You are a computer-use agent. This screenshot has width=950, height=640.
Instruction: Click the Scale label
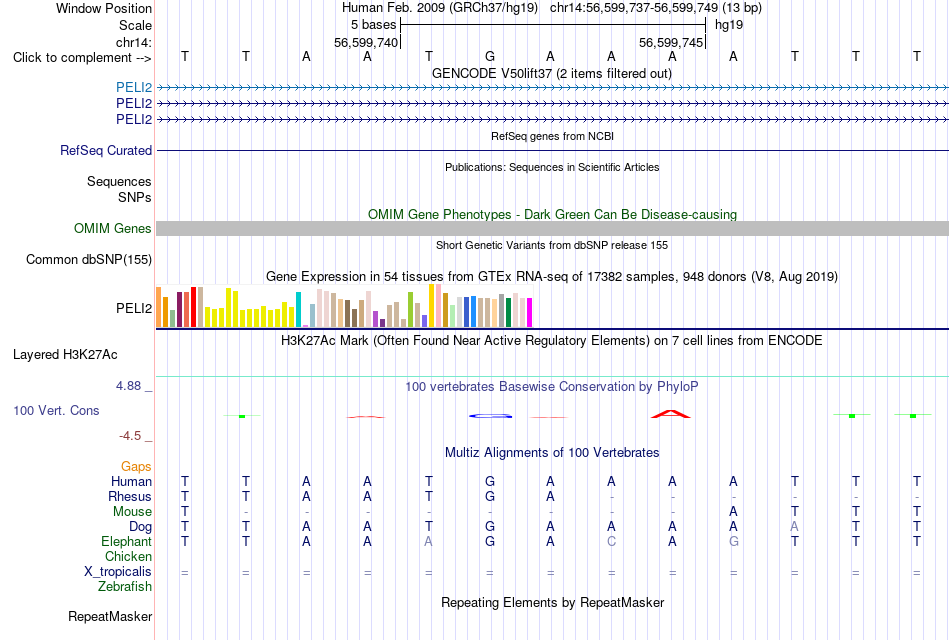(136, 25)
